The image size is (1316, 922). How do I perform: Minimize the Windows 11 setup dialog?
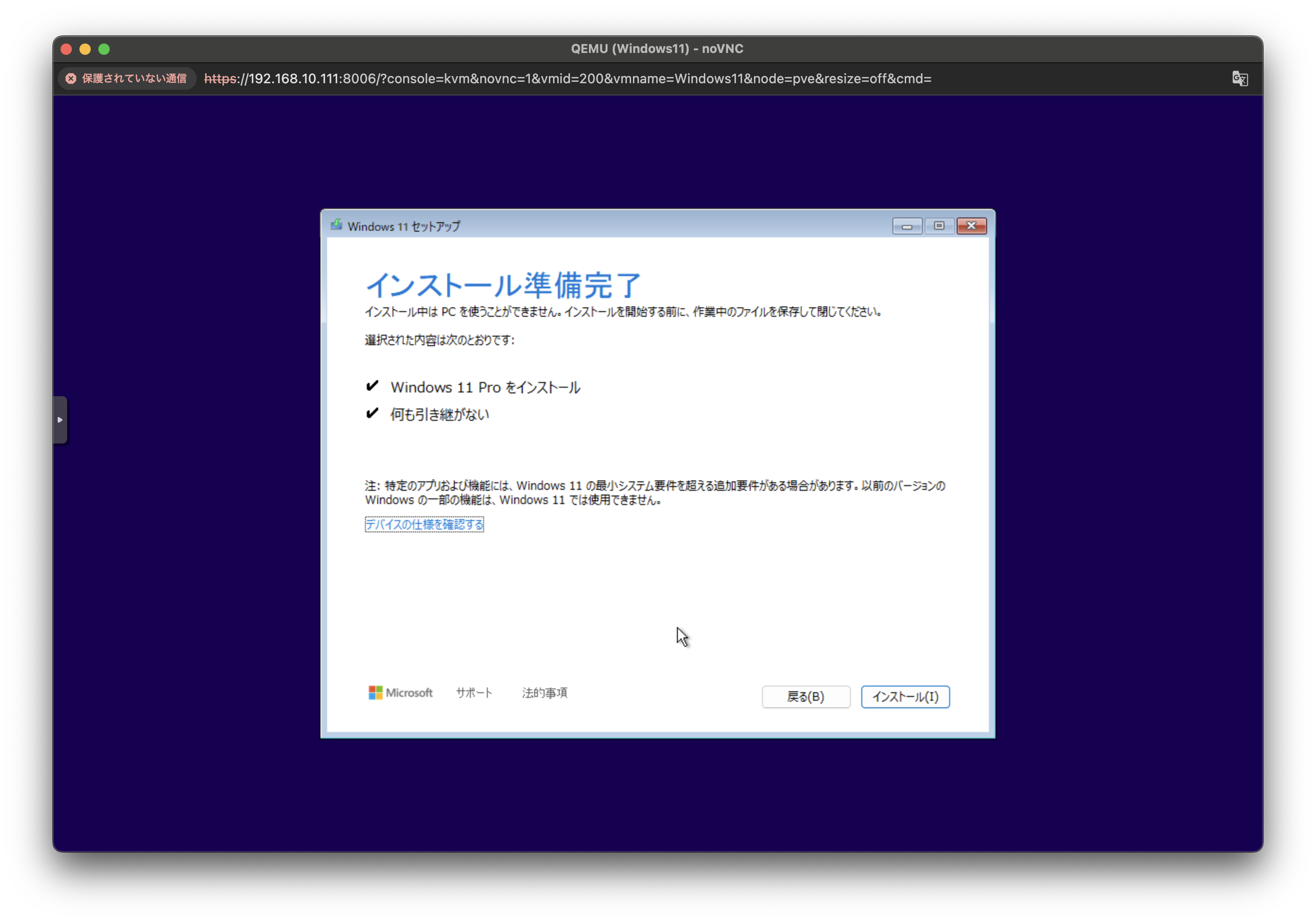coord(907,226)
